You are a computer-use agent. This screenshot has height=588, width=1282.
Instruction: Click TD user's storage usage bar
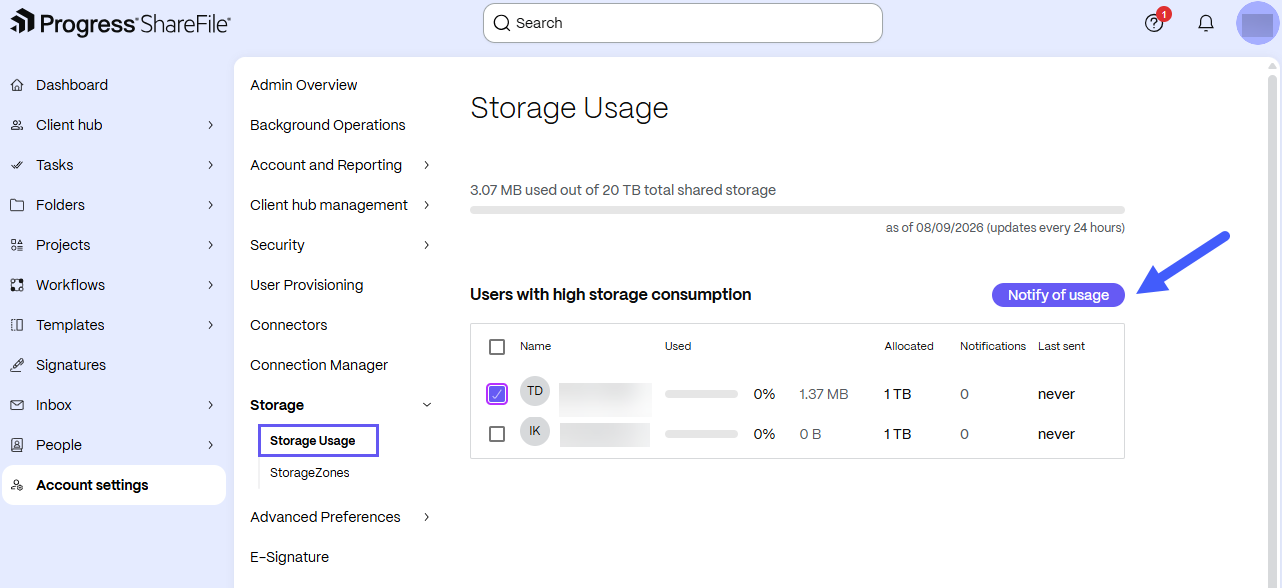tap(701, 394)
